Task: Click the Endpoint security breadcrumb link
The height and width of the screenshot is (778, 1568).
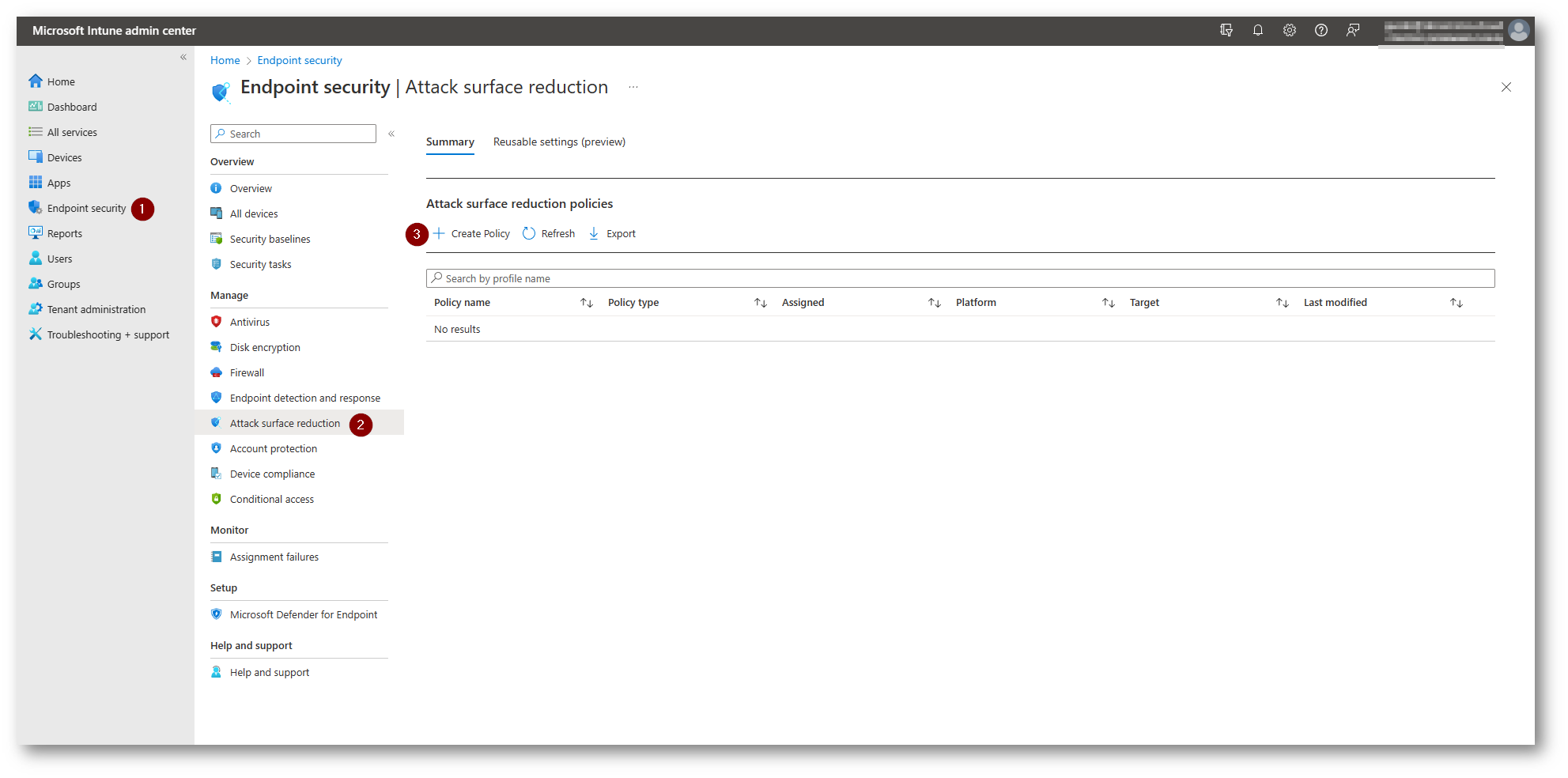Action: (300, 60)
